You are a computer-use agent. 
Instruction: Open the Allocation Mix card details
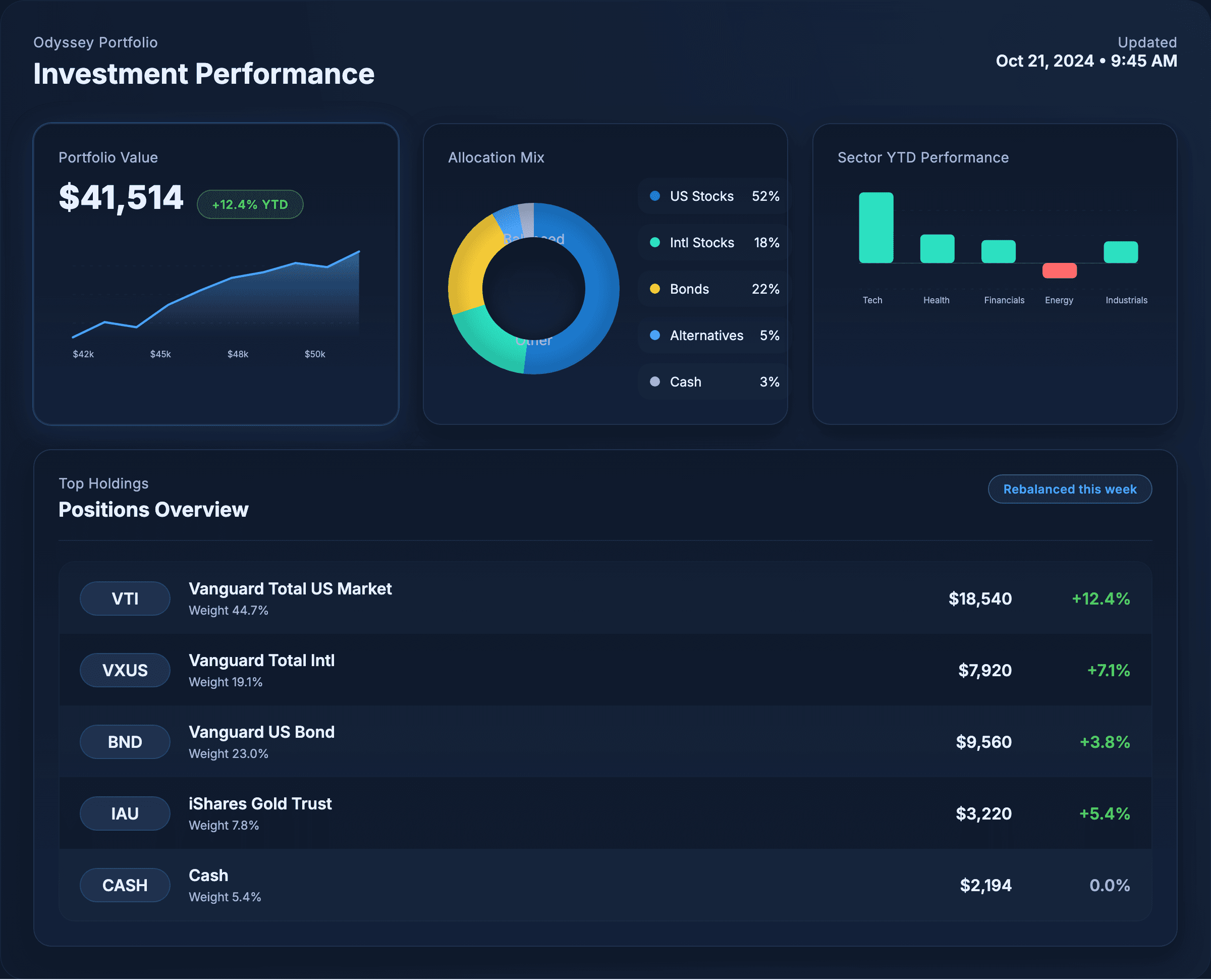coord(496,157)
